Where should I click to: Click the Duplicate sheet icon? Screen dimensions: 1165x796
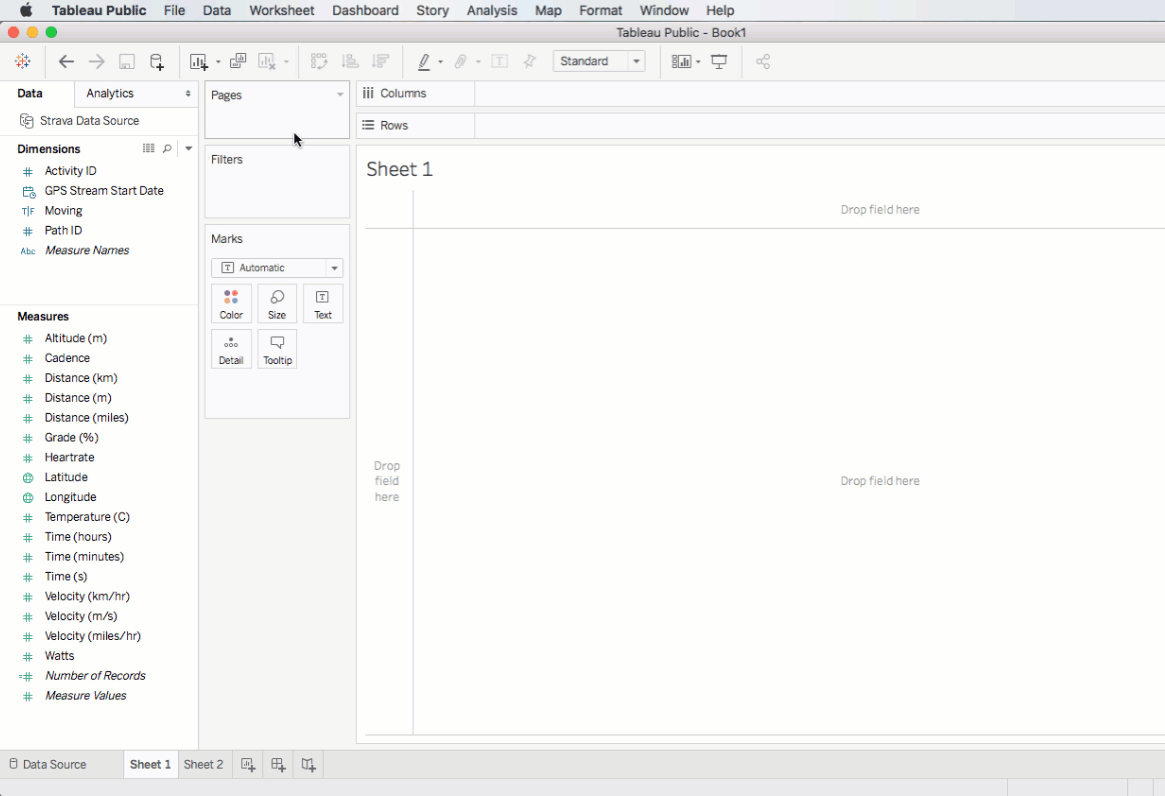pos(238,62)
